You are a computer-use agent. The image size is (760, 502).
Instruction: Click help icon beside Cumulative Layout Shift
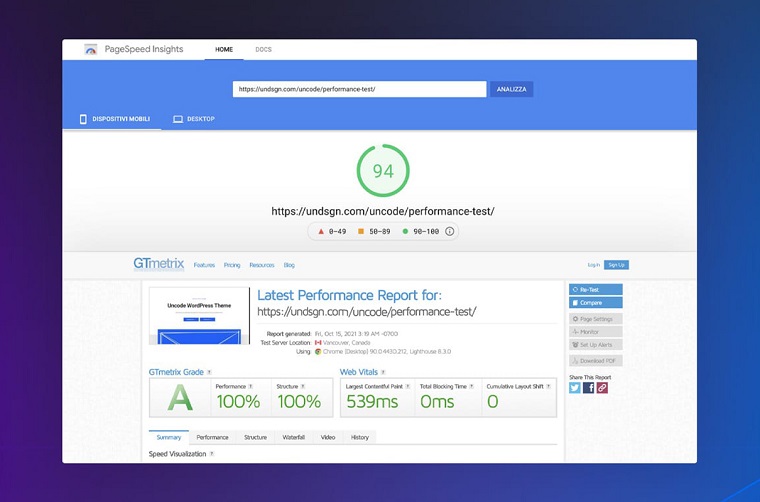[549, 386]
